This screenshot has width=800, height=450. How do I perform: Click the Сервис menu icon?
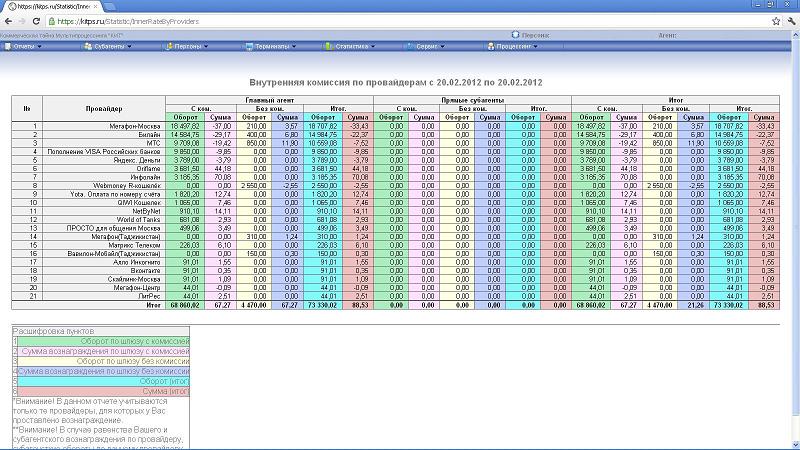[x=410, y=46]
